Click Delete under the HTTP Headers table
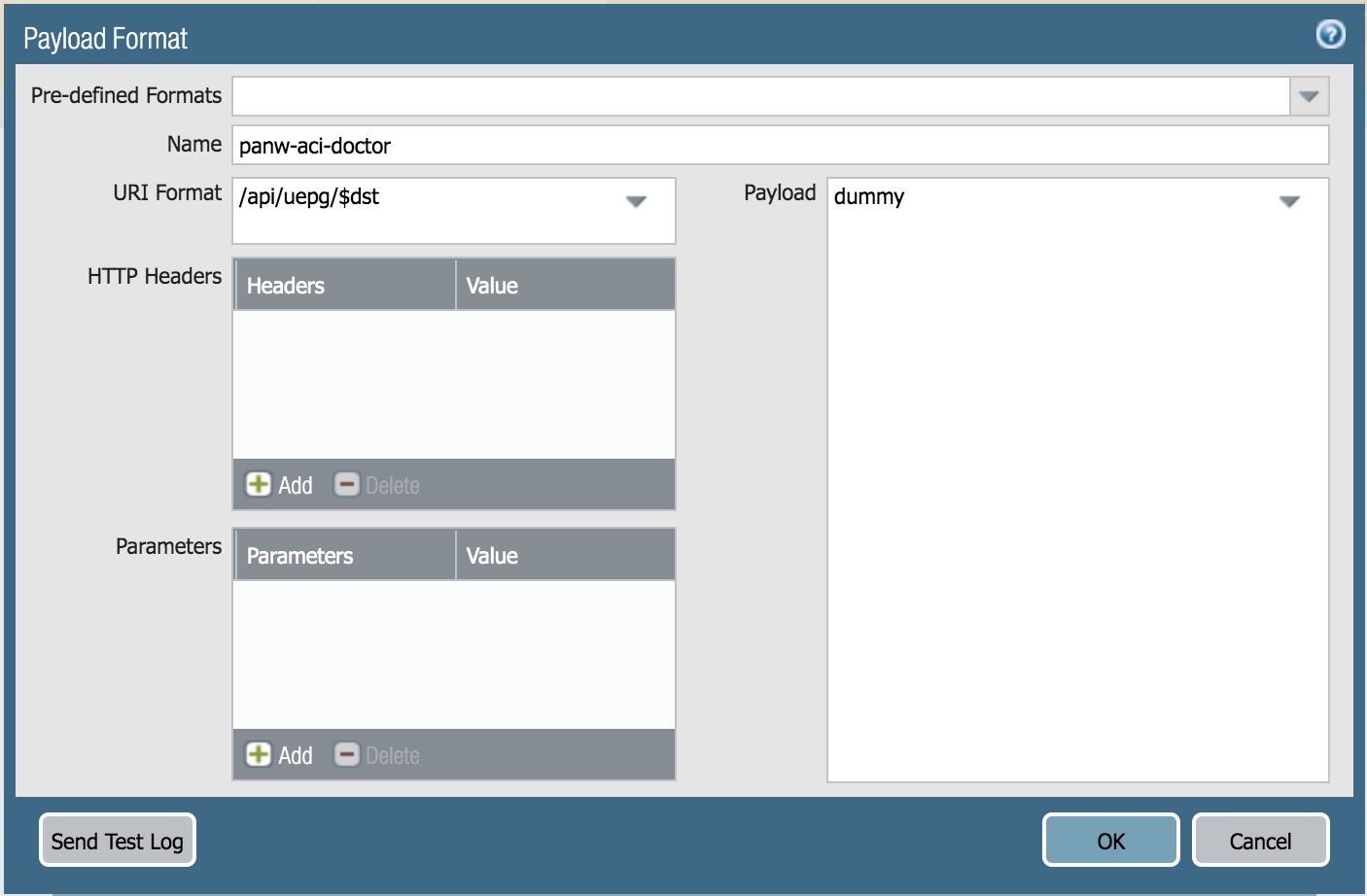This screenshot has width=1367, height=896. (377, 485)
